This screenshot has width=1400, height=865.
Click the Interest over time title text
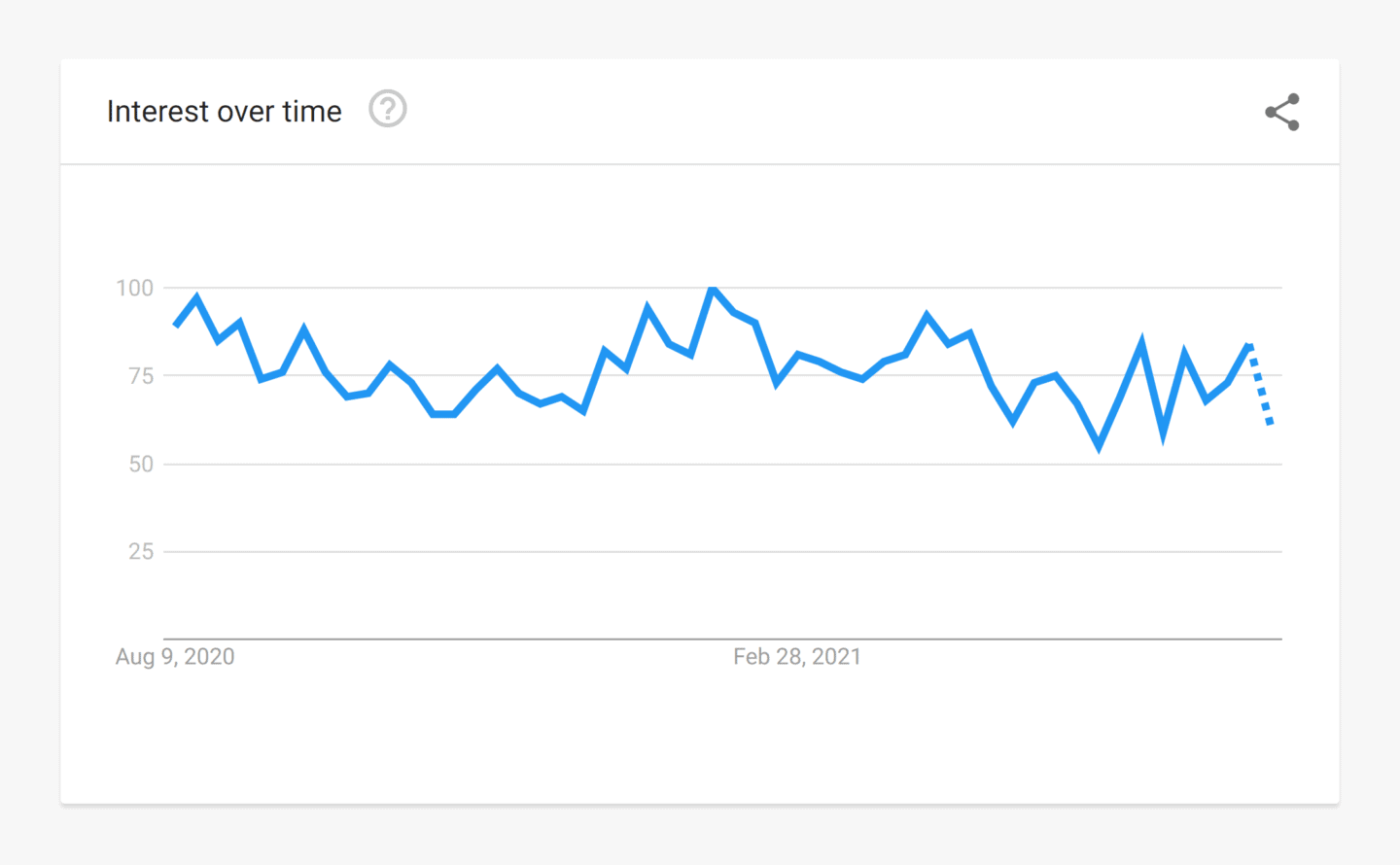tap(224, 110)
